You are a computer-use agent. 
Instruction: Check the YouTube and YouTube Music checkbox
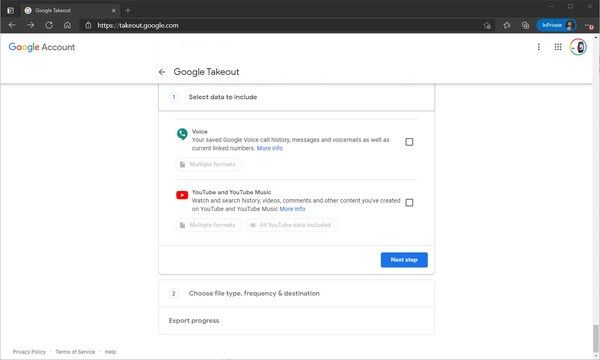[x=409, y=203]
